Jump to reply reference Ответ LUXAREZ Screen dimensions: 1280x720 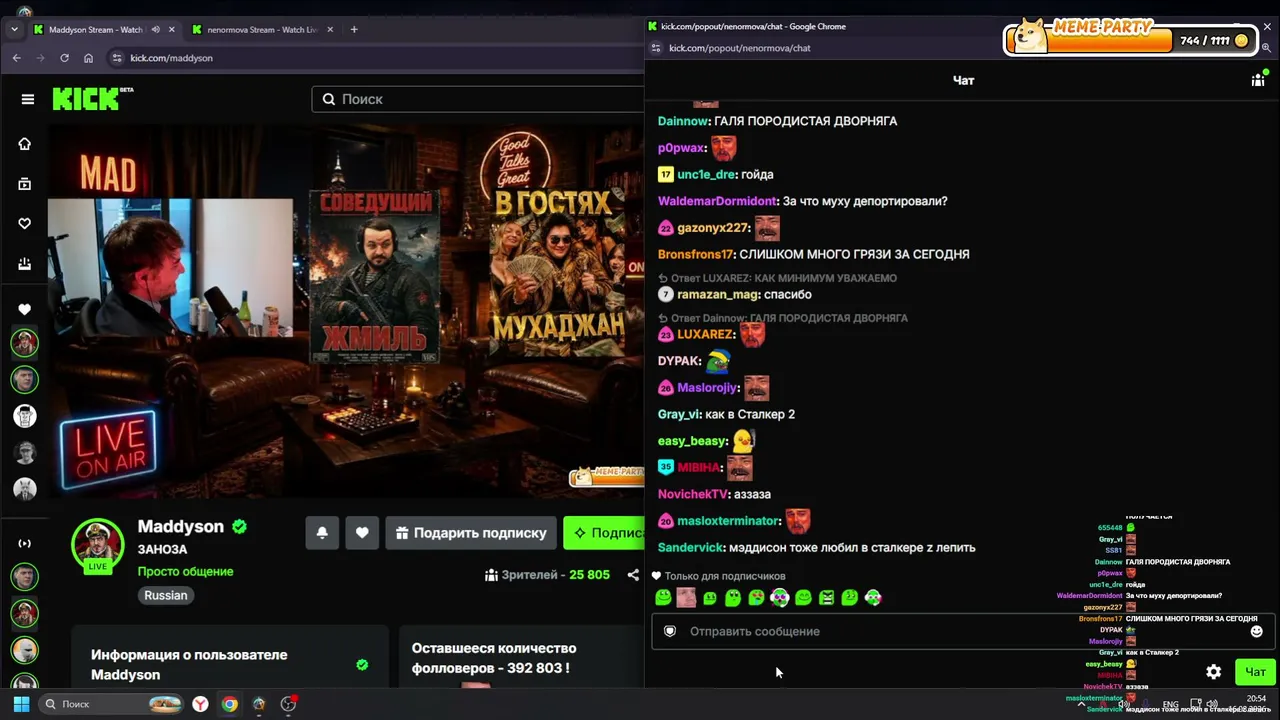777,278
